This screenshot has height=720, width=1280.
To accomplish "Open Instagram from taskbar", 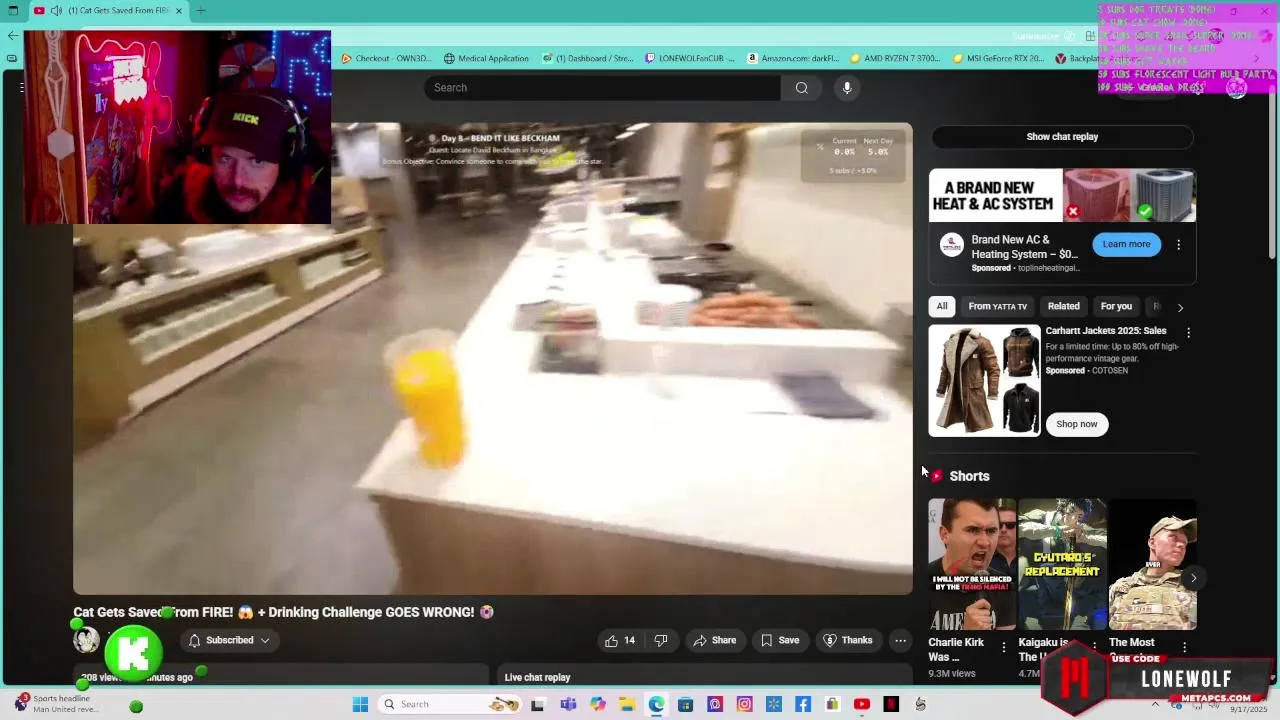I will point(744,704).
